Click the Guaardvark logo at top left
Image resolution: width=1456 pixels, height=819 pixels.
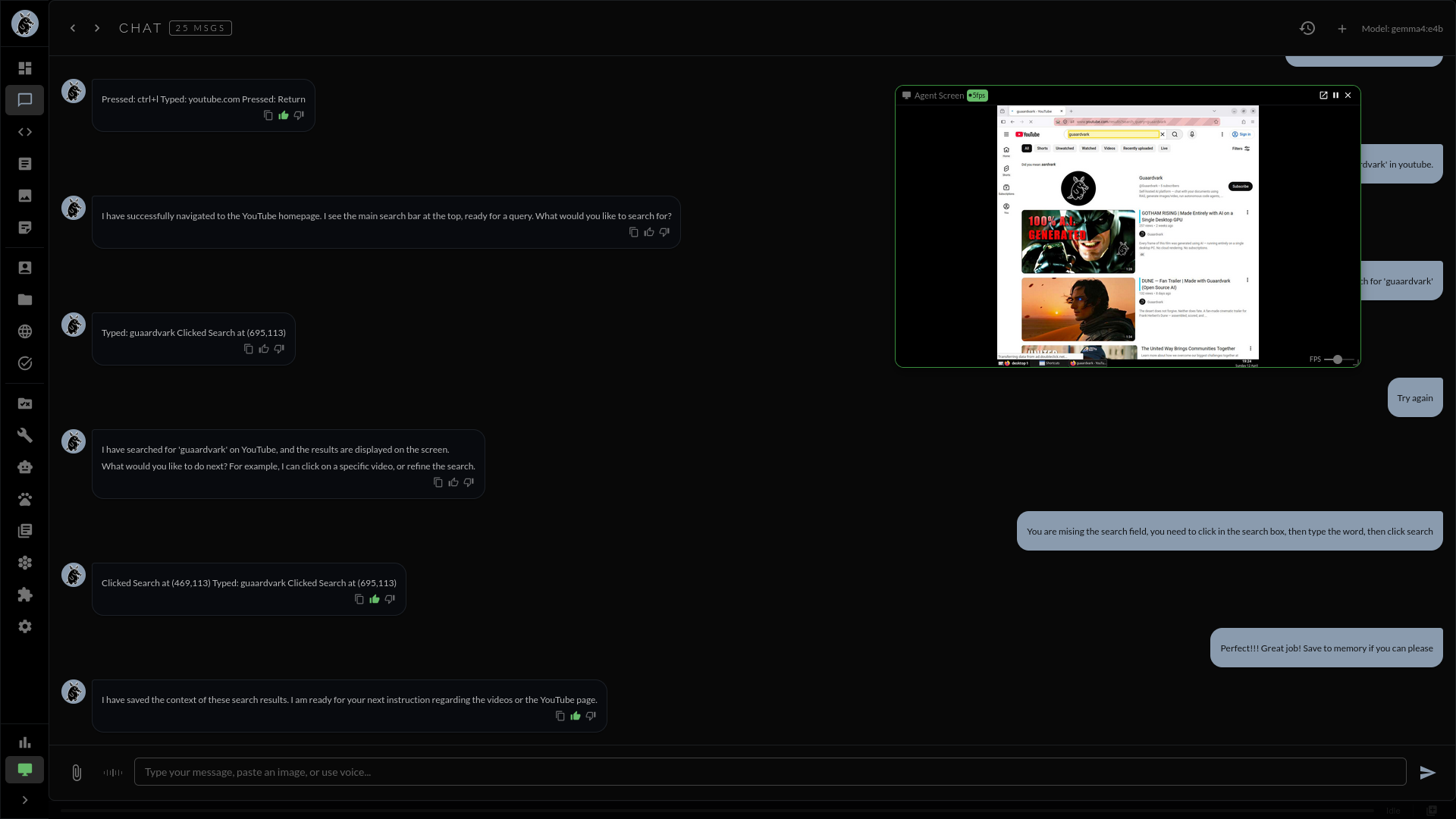(25, 24)
